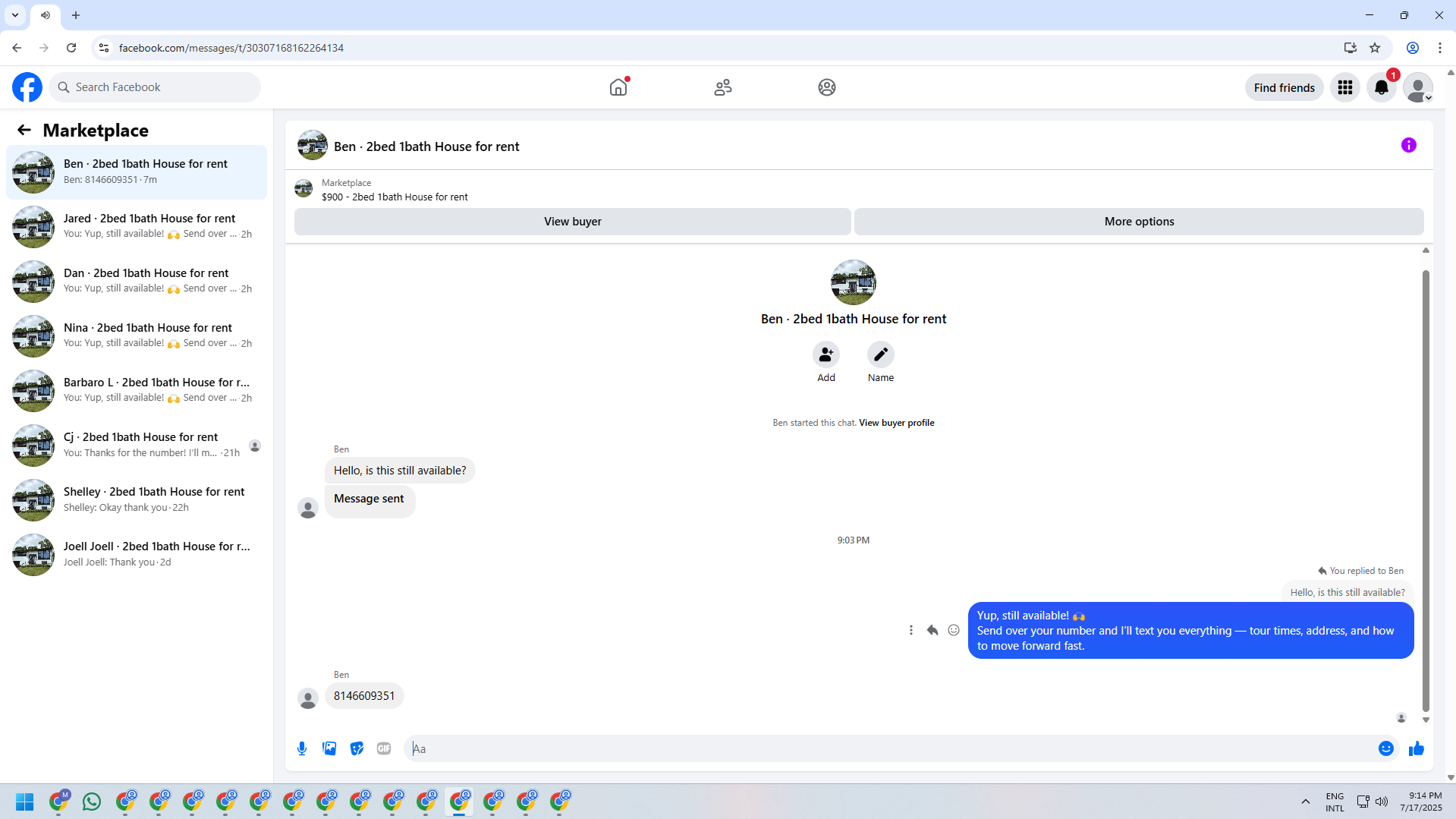Image resolution: width=1456 pixels, height=819 pixels.
Task: Go back in the browser
Action: coord(17,48)
